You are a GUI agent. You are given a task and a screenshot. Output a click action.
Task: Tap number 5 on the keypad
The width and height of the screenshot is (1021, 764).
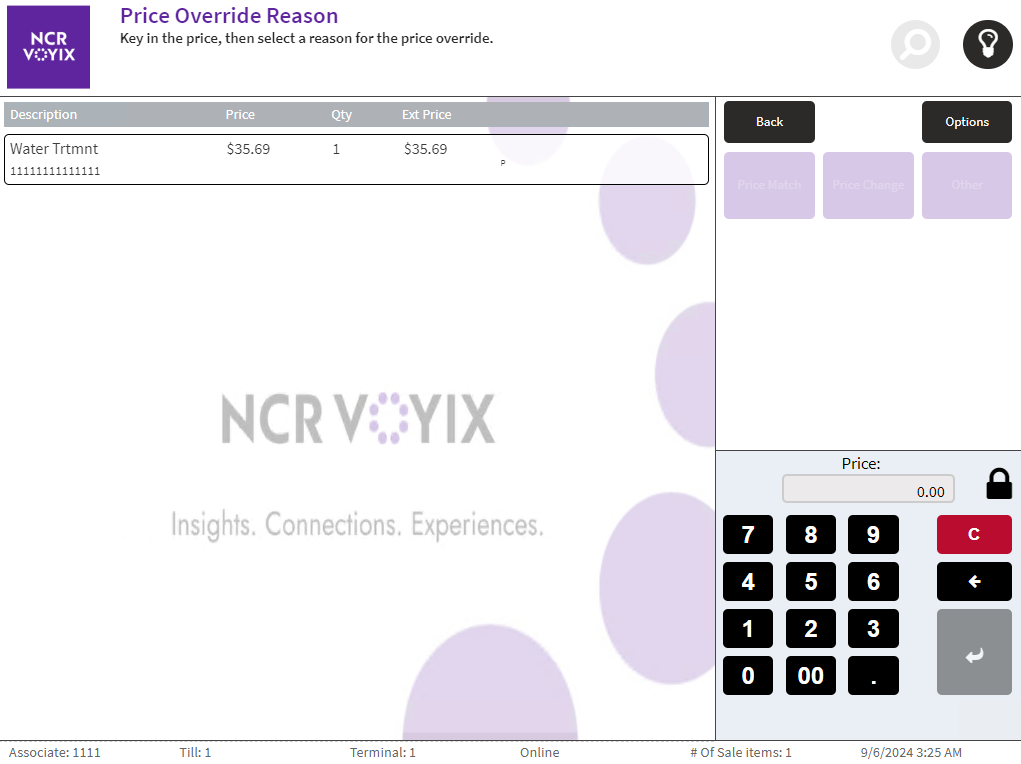[810, 582]
